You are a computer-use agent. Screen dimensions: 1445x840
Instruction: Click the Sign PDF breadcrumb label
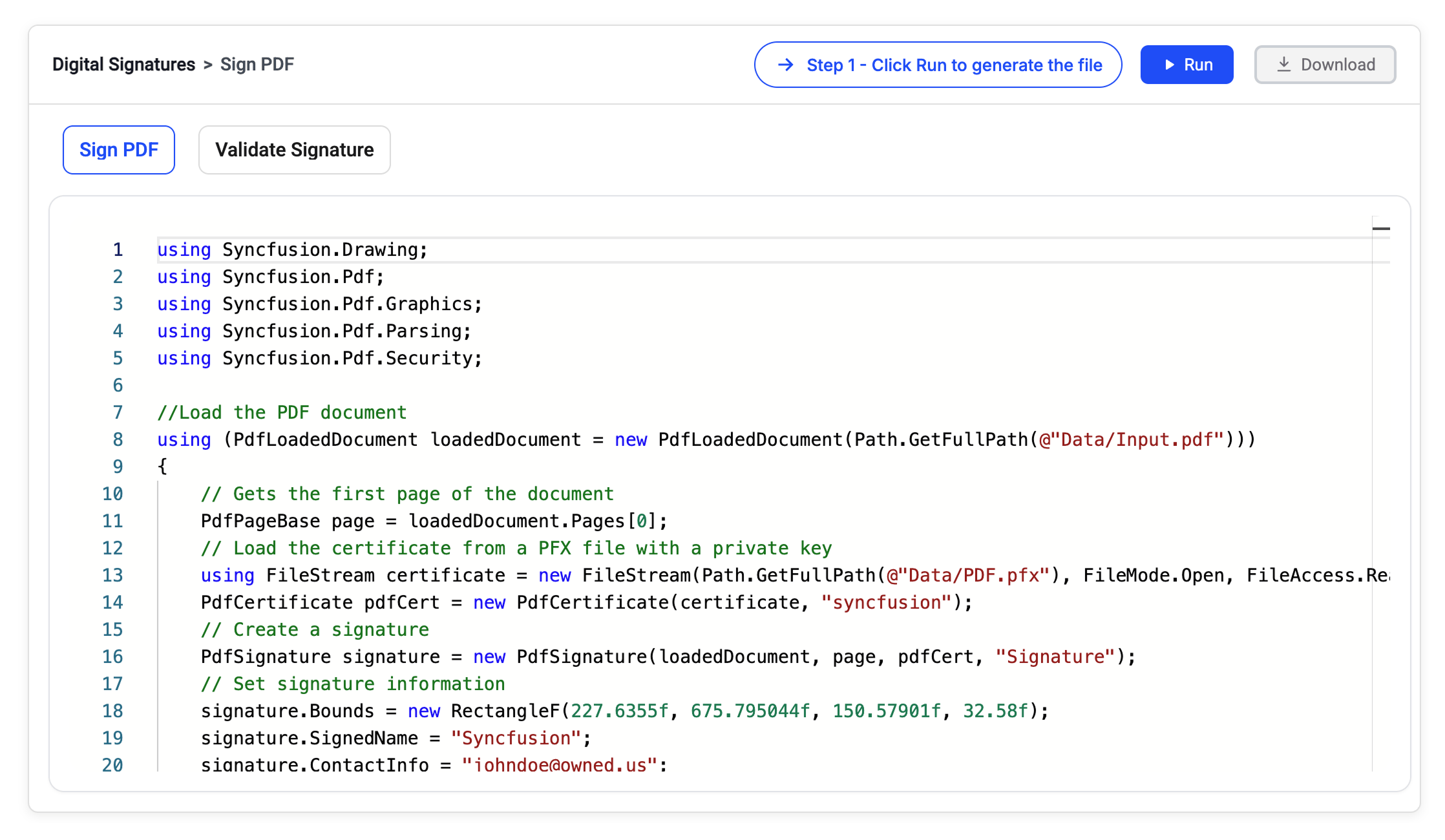click(x=257, y=65)
